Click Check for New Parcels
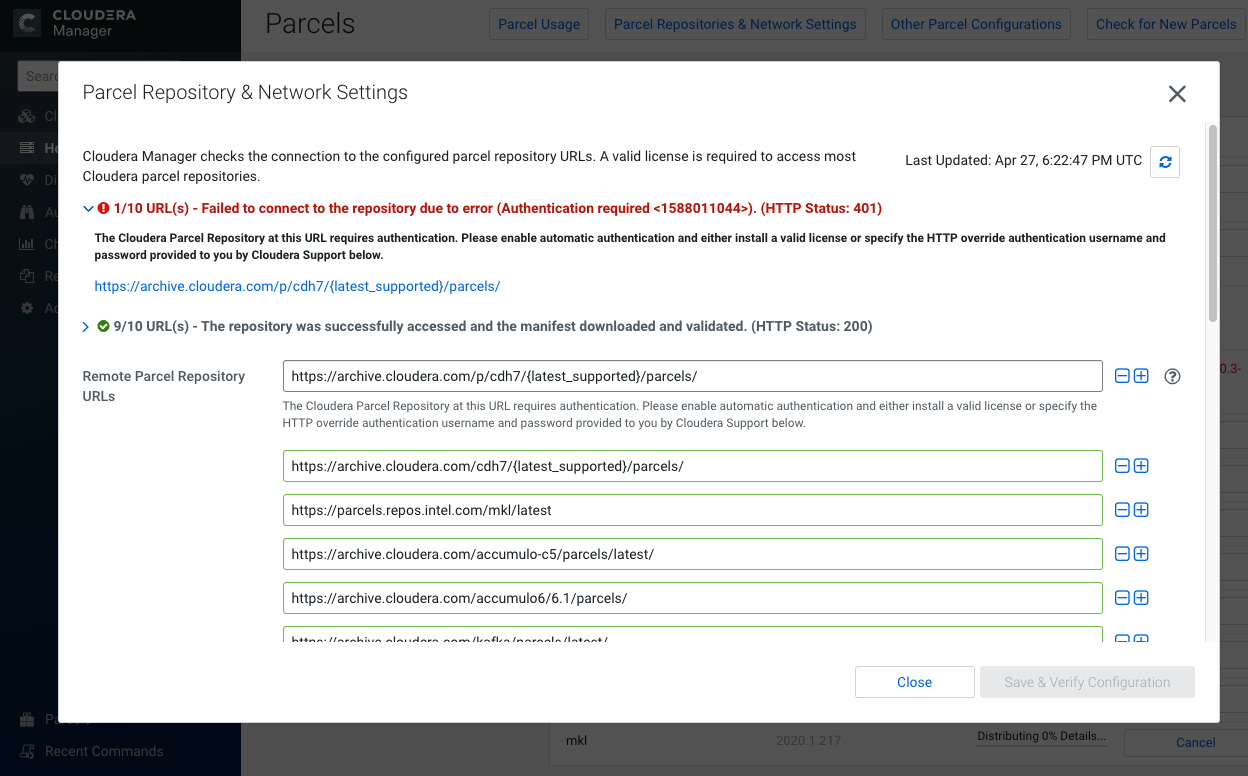 point(1166,24)
